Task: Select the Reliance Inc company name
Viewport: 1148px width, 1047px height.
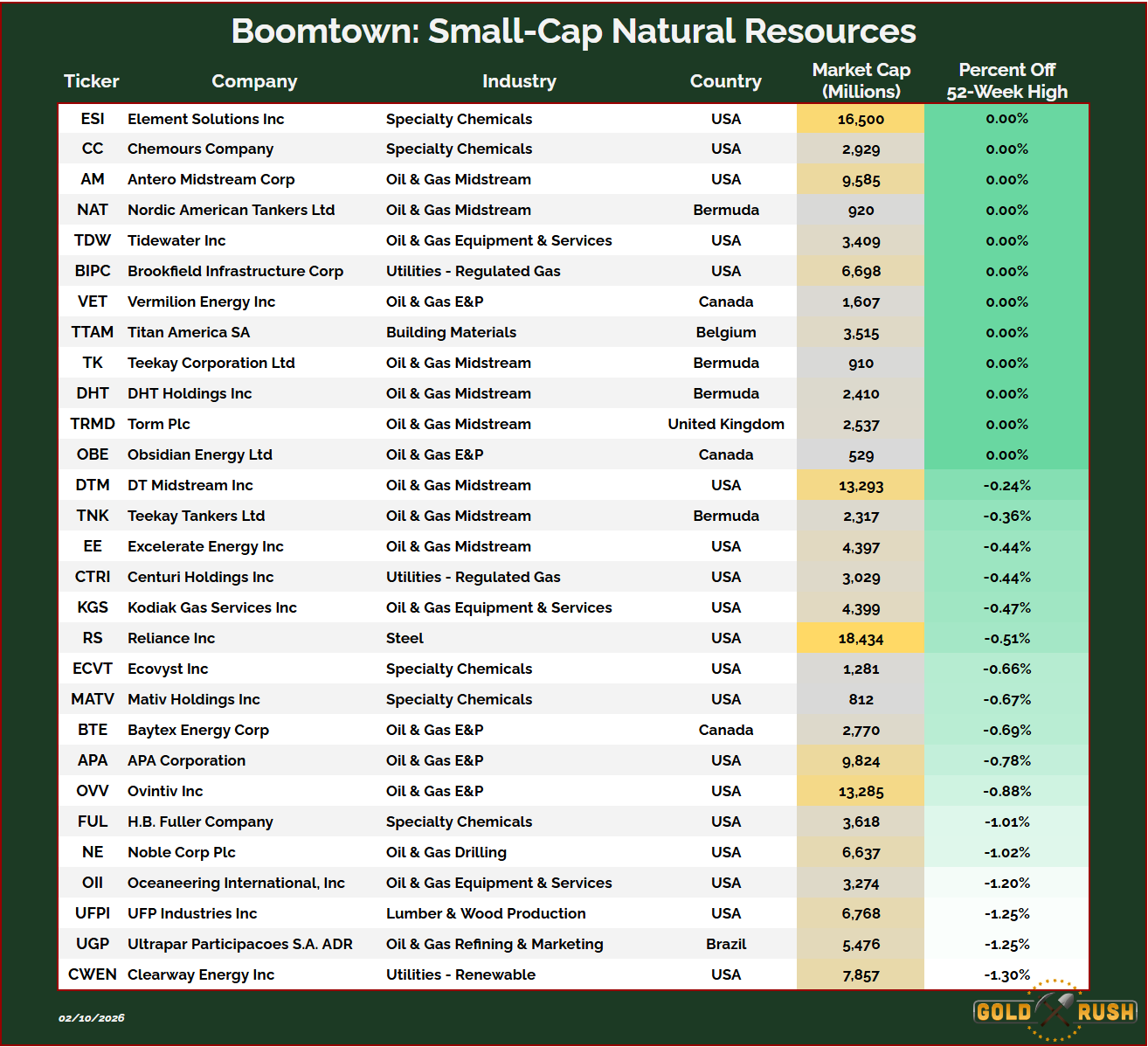Action: coord(171,638)
